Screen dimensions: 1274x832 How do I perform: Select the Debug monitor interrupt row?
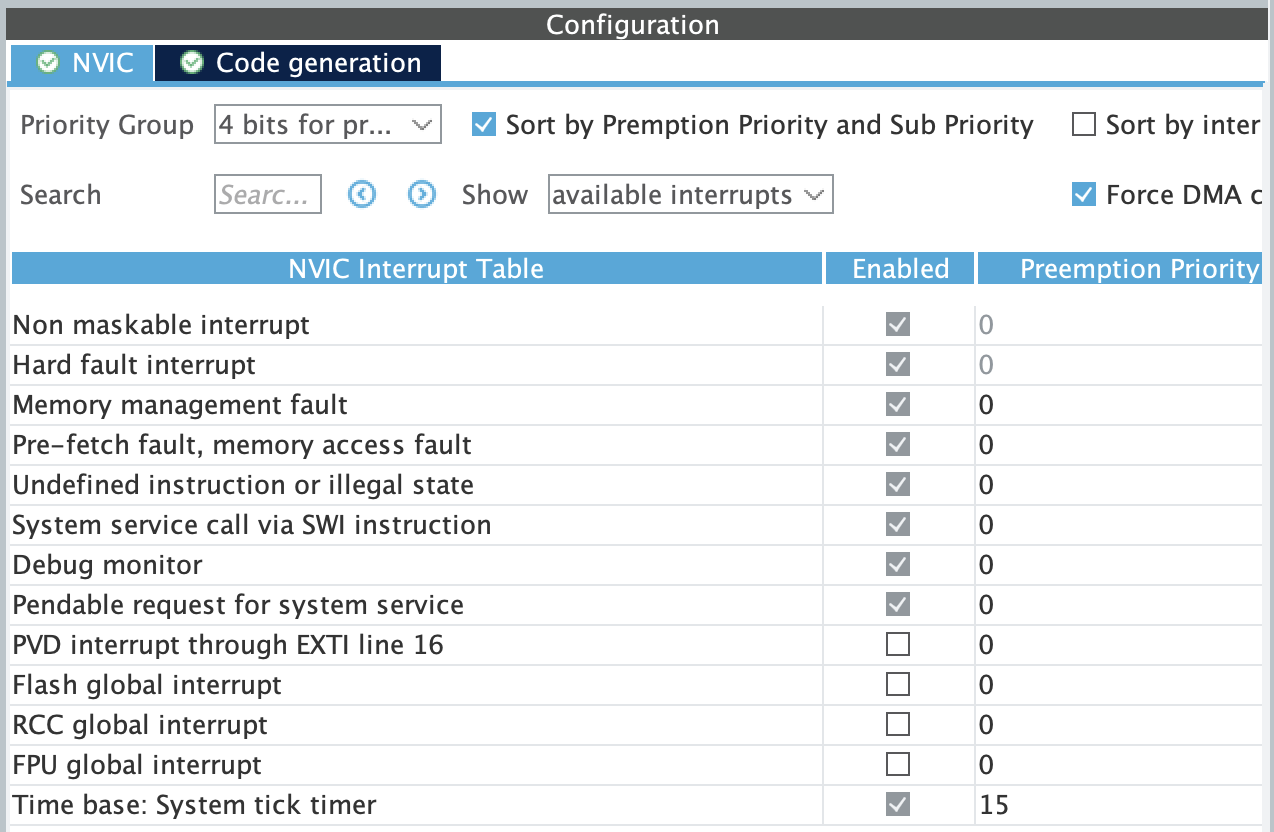[108, 565]
